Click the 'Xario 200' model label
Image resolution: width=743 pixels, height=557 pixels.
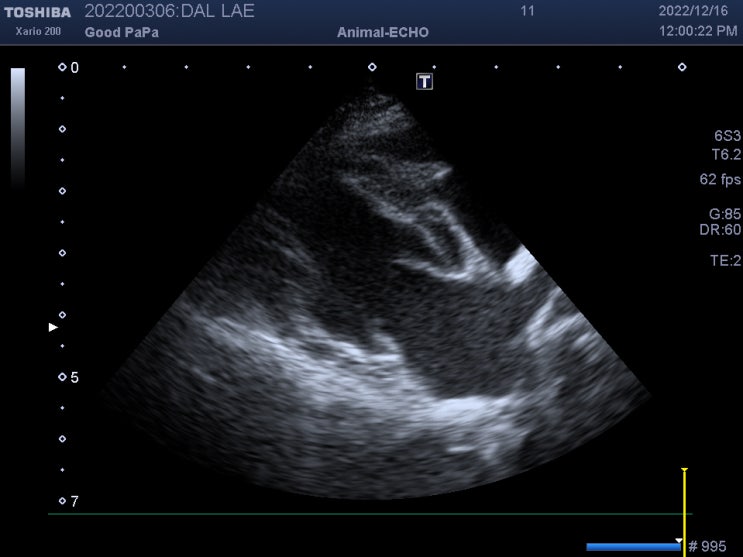point(38,31)
